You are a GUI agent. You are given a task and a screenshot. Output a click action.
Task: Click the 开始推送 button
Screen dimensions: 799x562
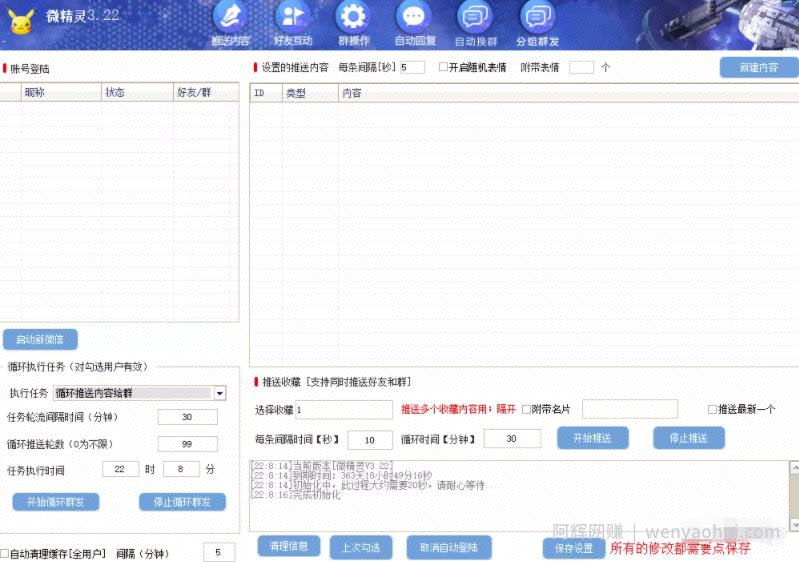point(593,438)
